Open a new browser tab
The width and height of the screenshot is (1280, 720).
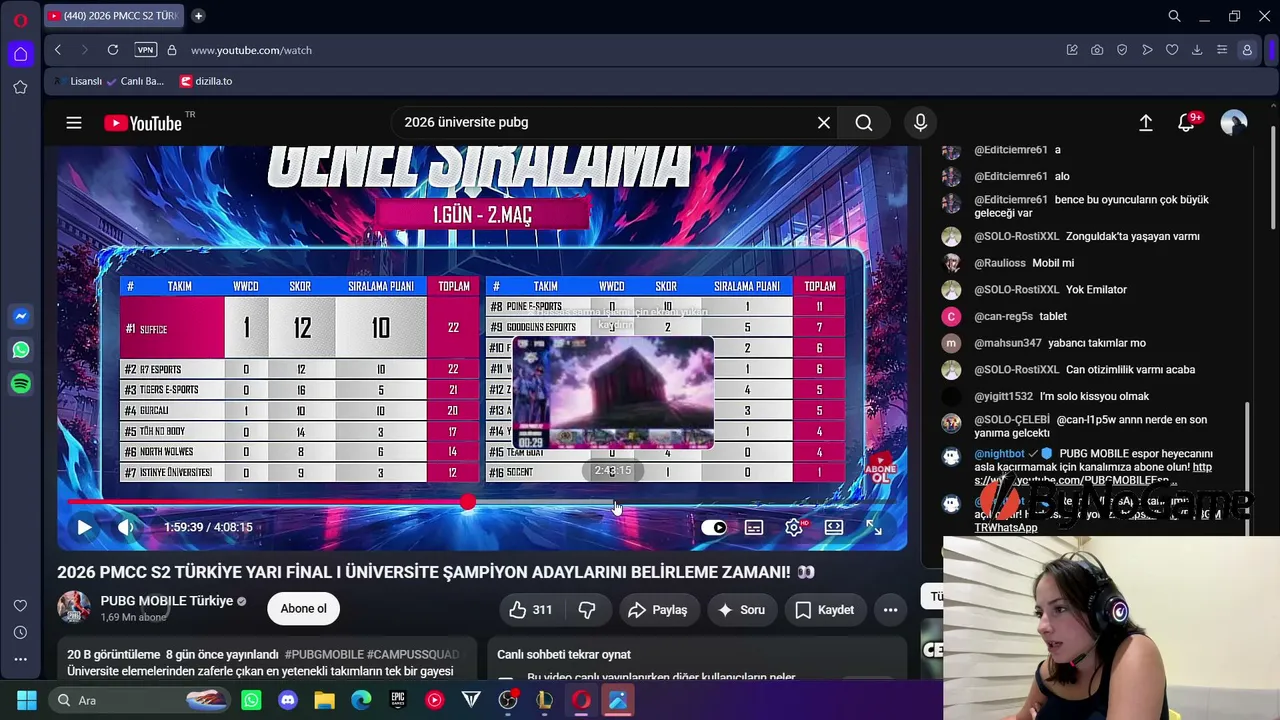(198, 16)
